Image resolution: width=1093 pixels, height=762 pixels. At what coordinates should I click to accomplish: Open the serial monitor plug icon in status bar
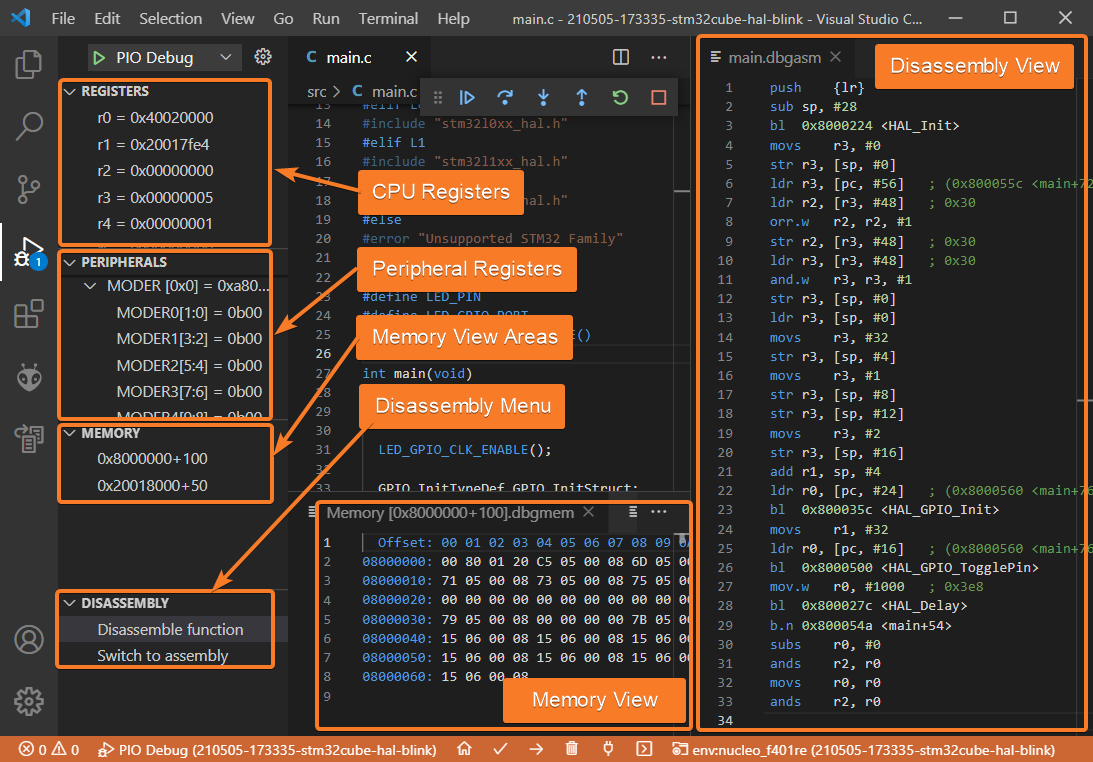click(x=608, y=749)
